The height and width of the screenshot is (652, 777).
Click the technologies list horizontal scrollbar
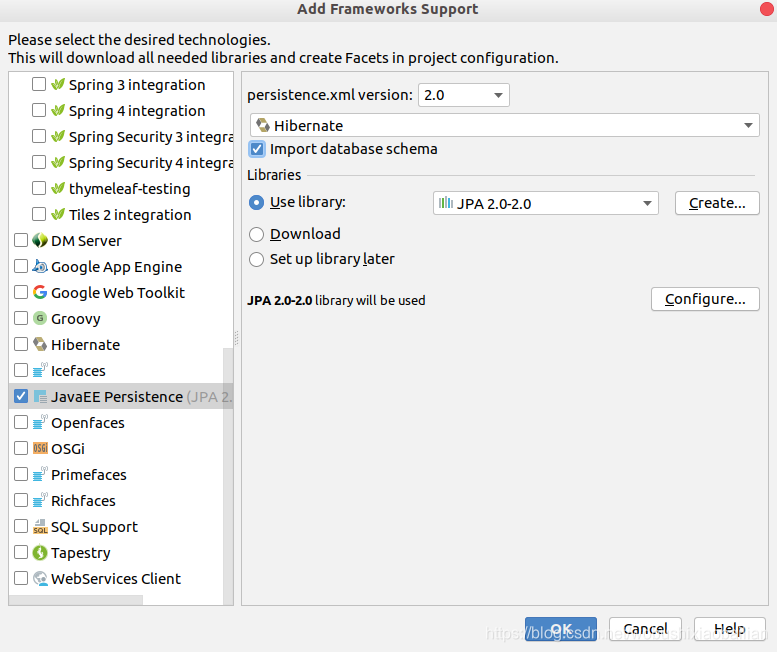76,600
